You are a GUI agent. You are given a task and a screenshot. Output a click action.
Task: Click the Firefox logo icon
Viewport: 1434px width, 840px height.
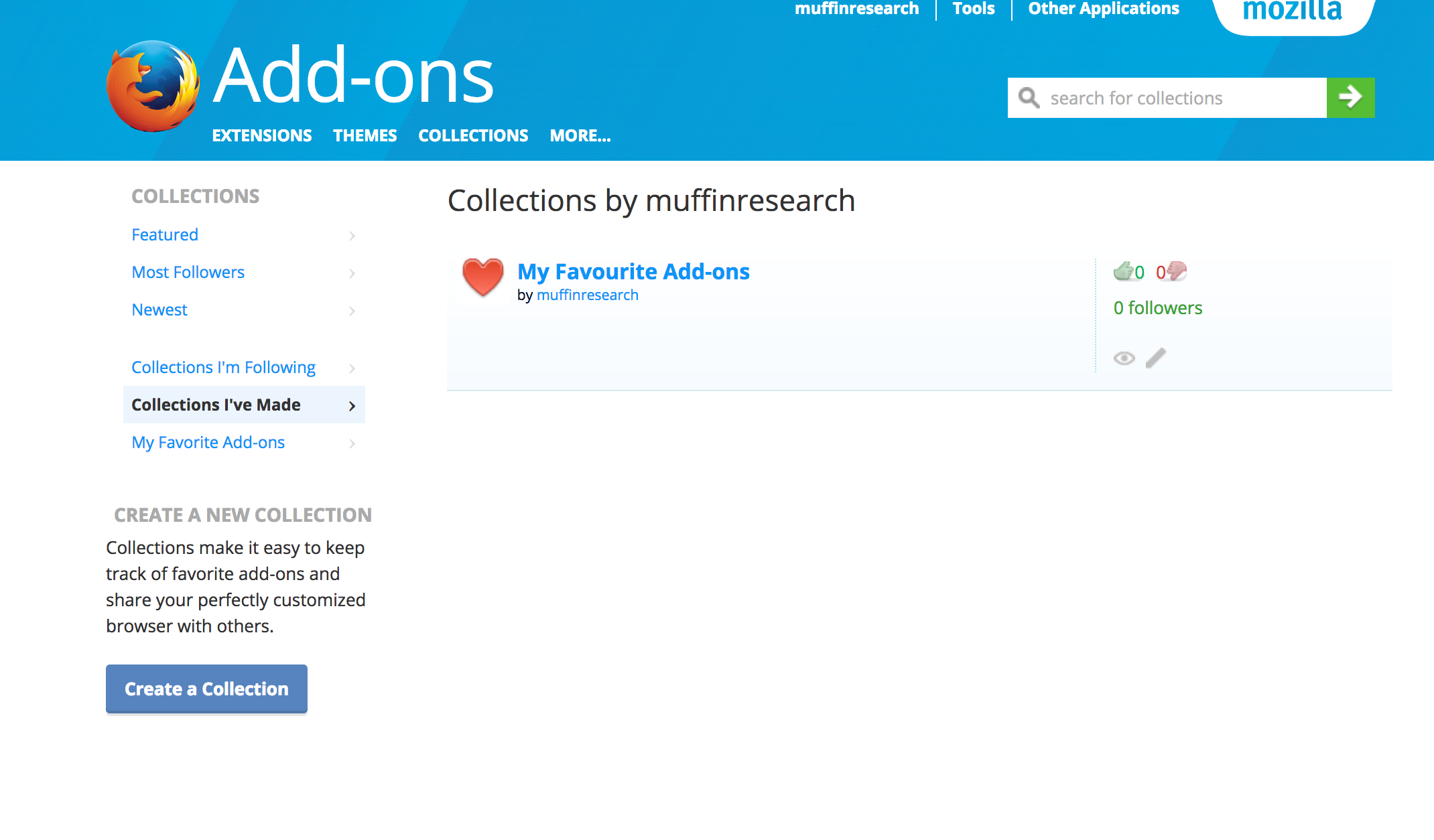pos(153,86)
